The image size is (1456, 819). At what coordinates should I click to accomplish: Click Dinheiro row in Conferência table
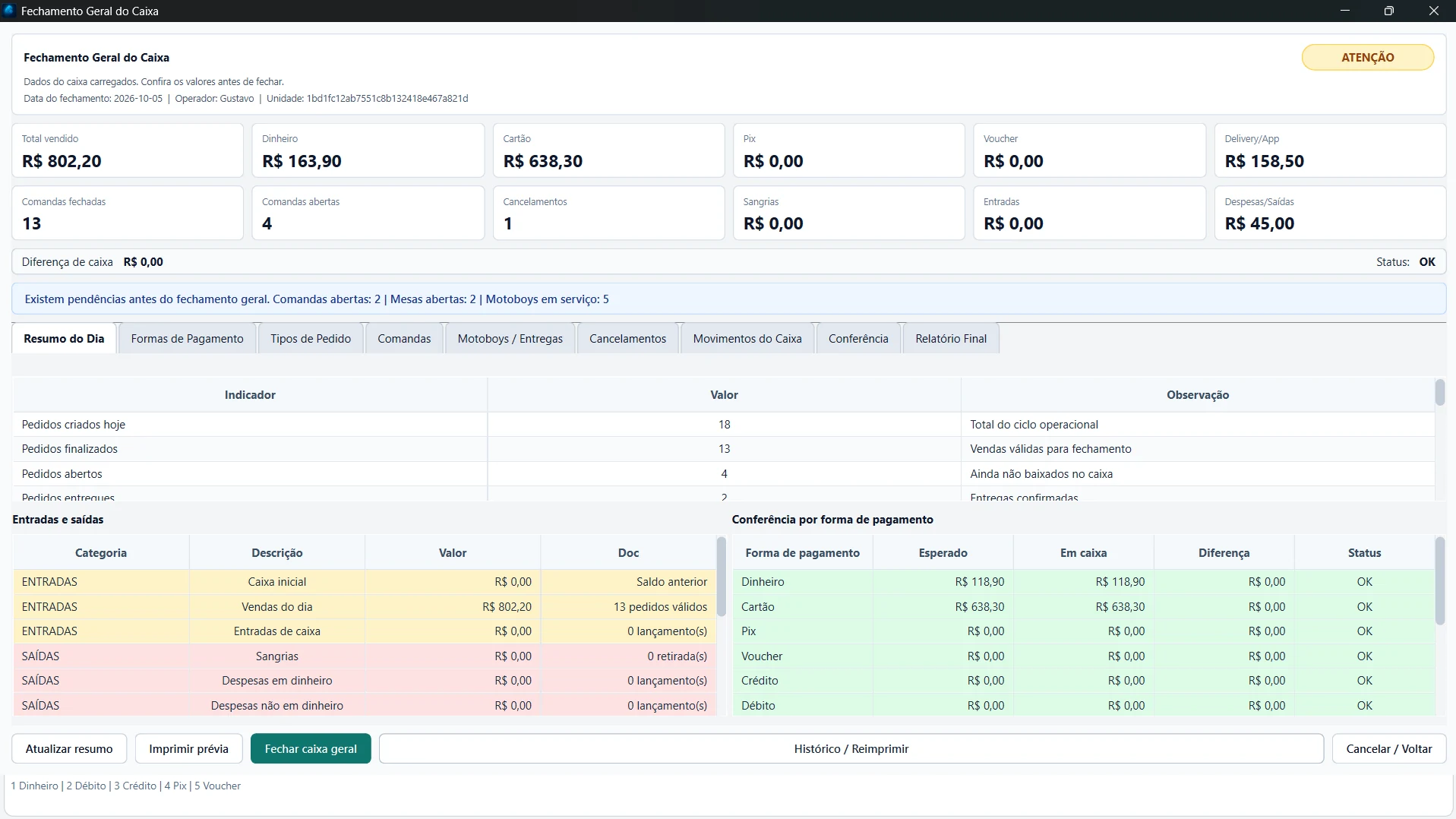click(1084, 582)
